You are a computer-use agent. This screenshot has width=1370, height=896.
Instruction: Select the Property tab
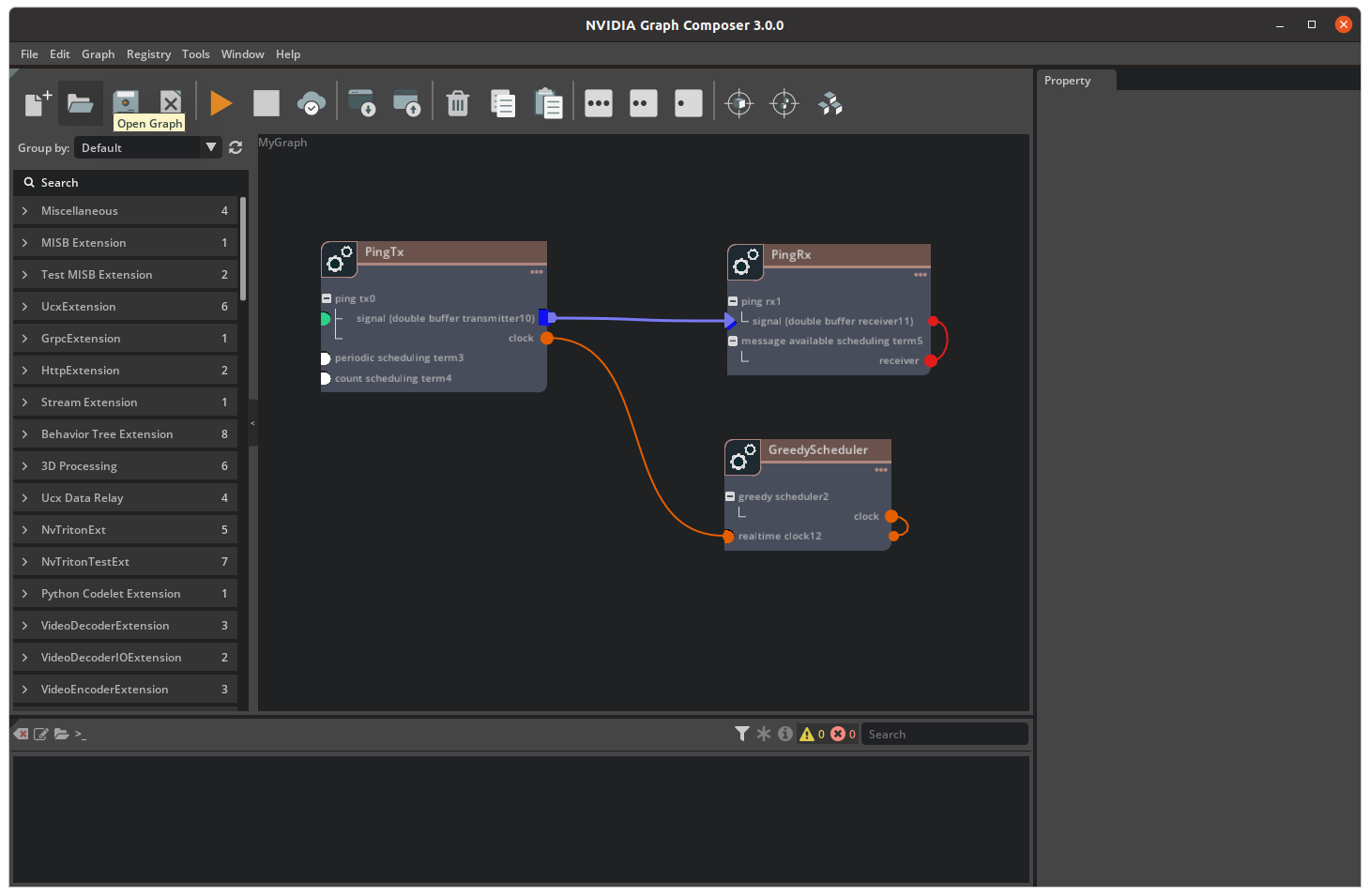[x=1076, y=80]
